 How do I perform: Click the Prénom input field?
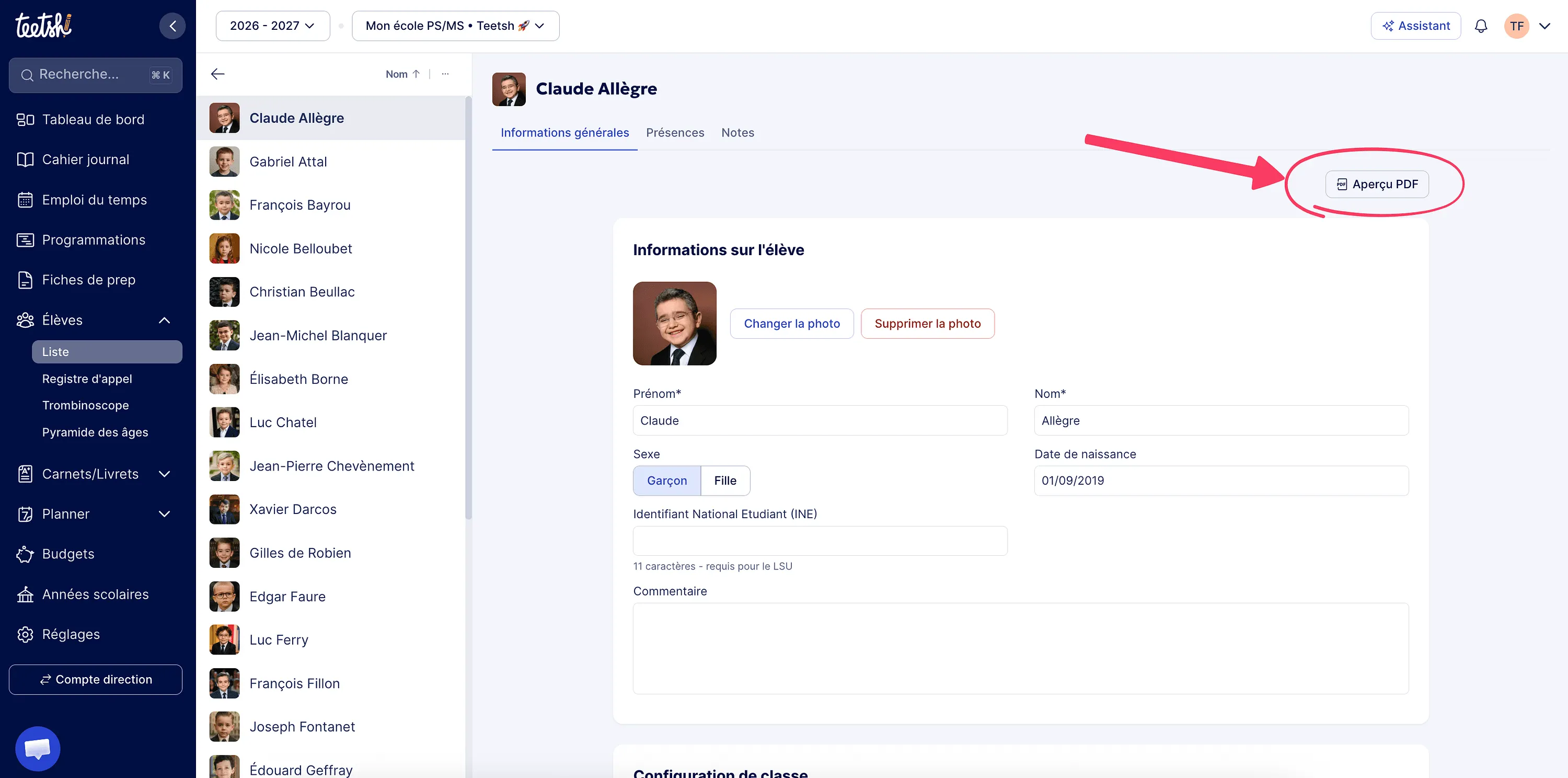pyautogui.click(x=820, y=421)
